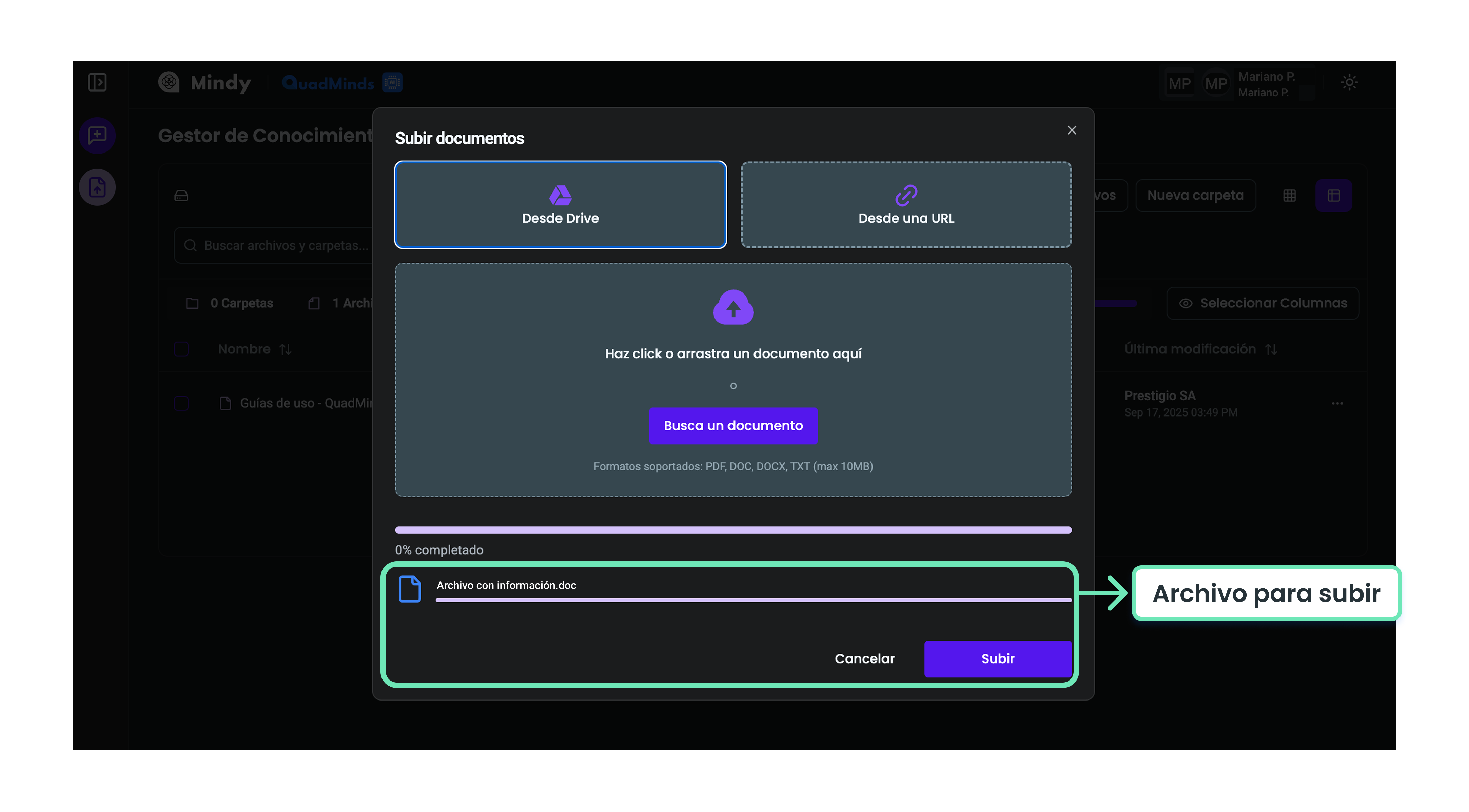
Task: Check the Guías de uso file checkbox
Action: coord(181,403)
